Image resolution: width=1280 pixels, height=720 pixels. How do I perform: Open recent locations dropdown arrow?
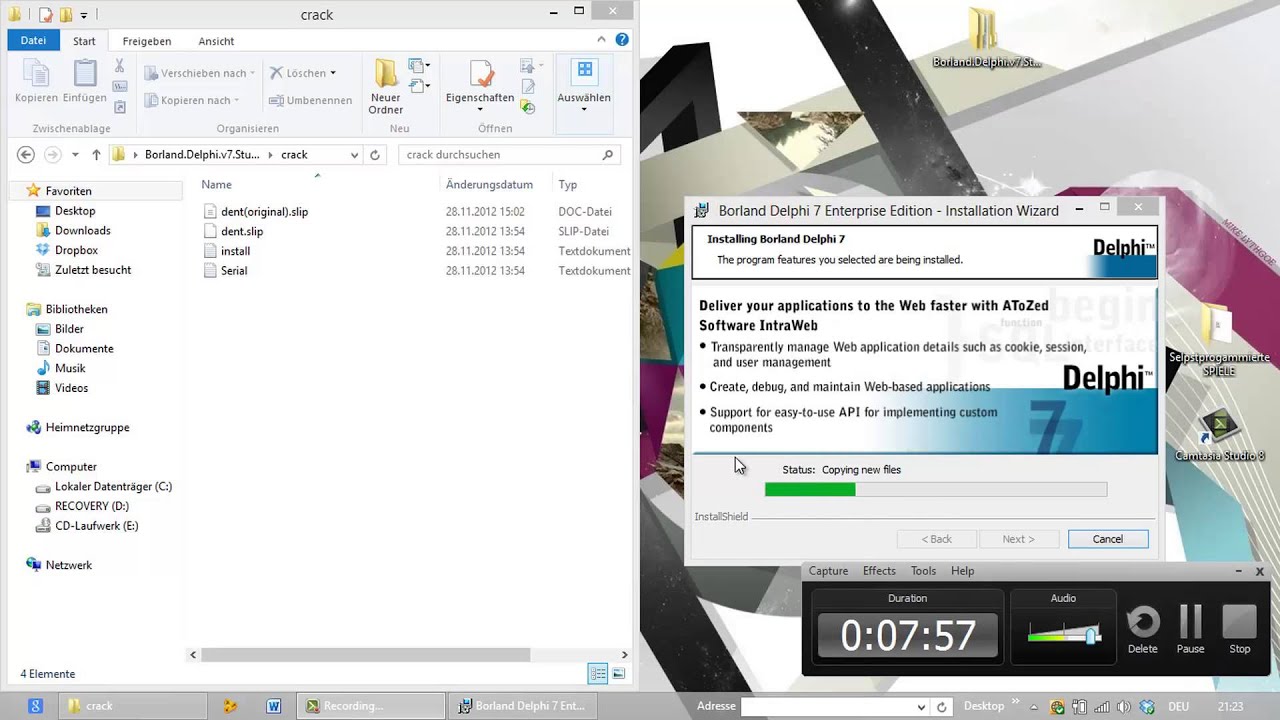pos(75,155)
